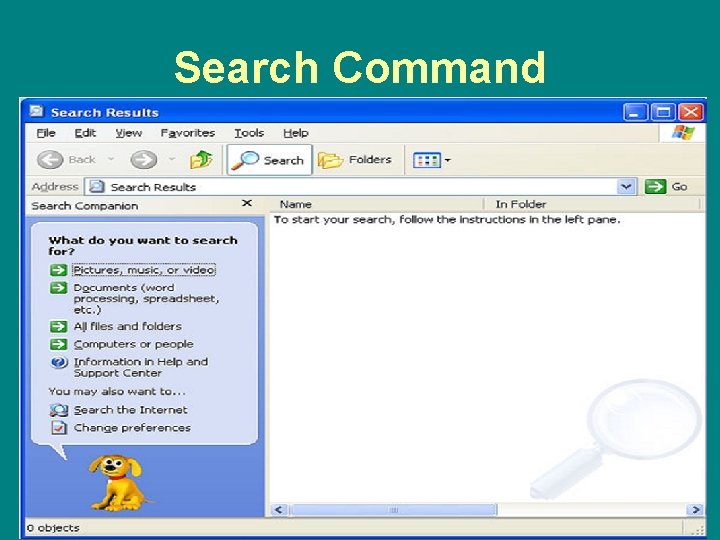The image size is (720, 540).
Task: Click the Windows flag logo icon
Action: point(683,133)
